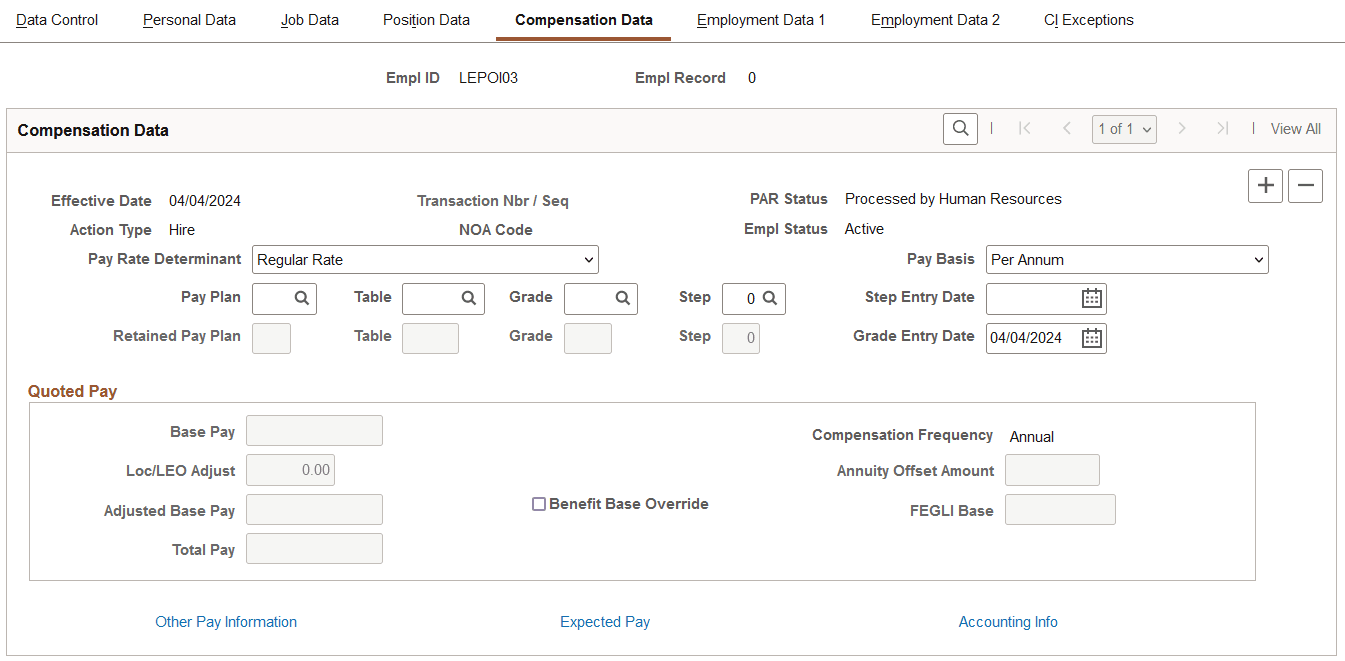Enable the Benefit Base Override checkbox
The height and width of the screenshot is (661, 1345).
[x=539, y=504]
